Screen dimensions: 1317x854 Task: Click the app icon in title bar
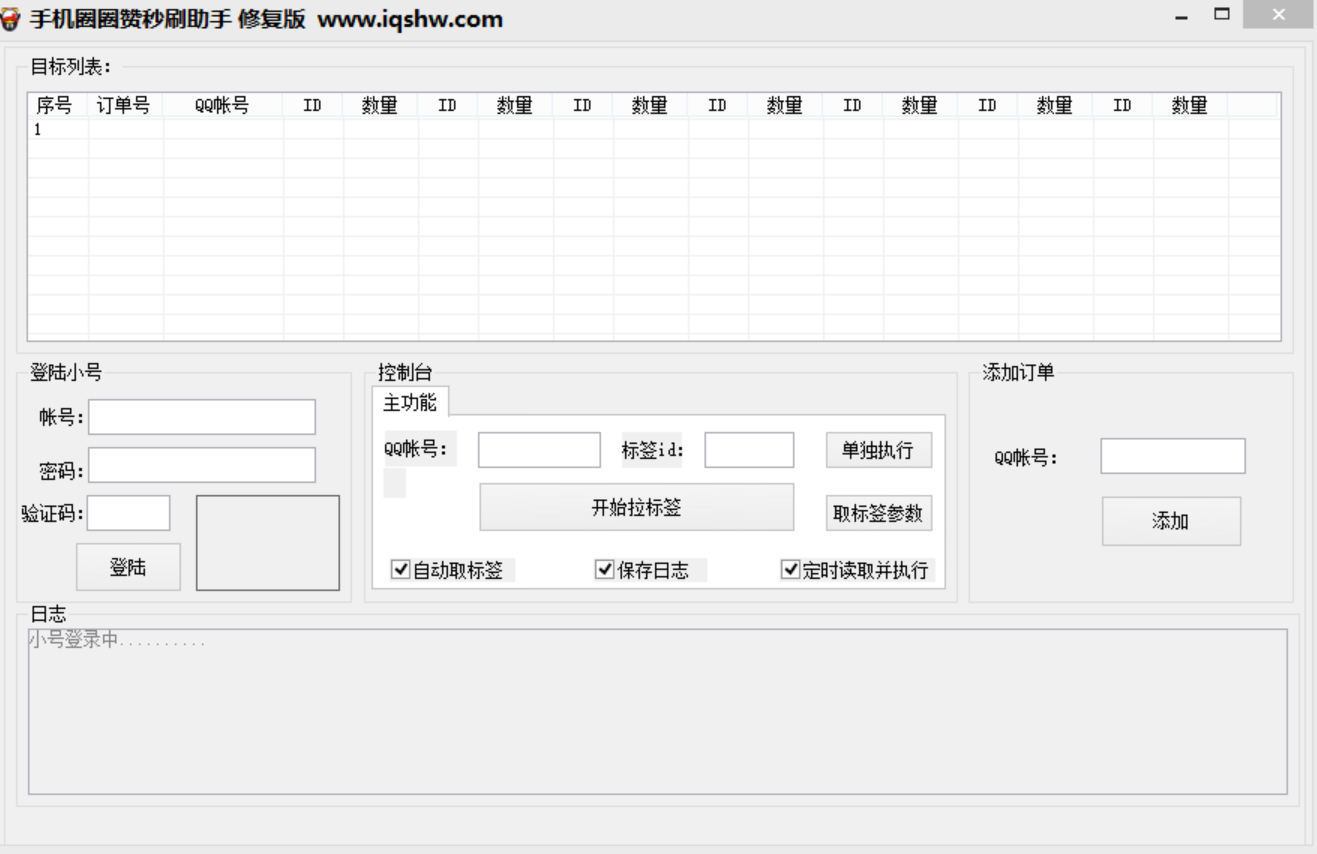13,19
